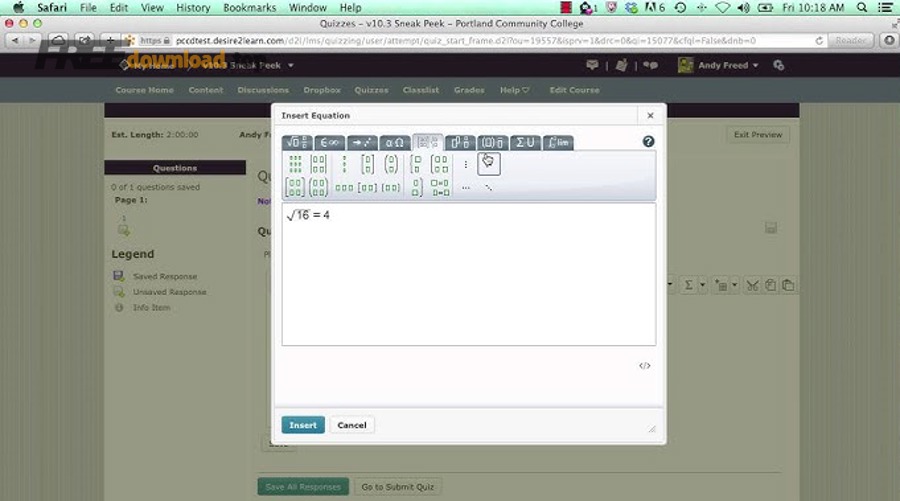Cancel the Insert Equation dialog

352,425
